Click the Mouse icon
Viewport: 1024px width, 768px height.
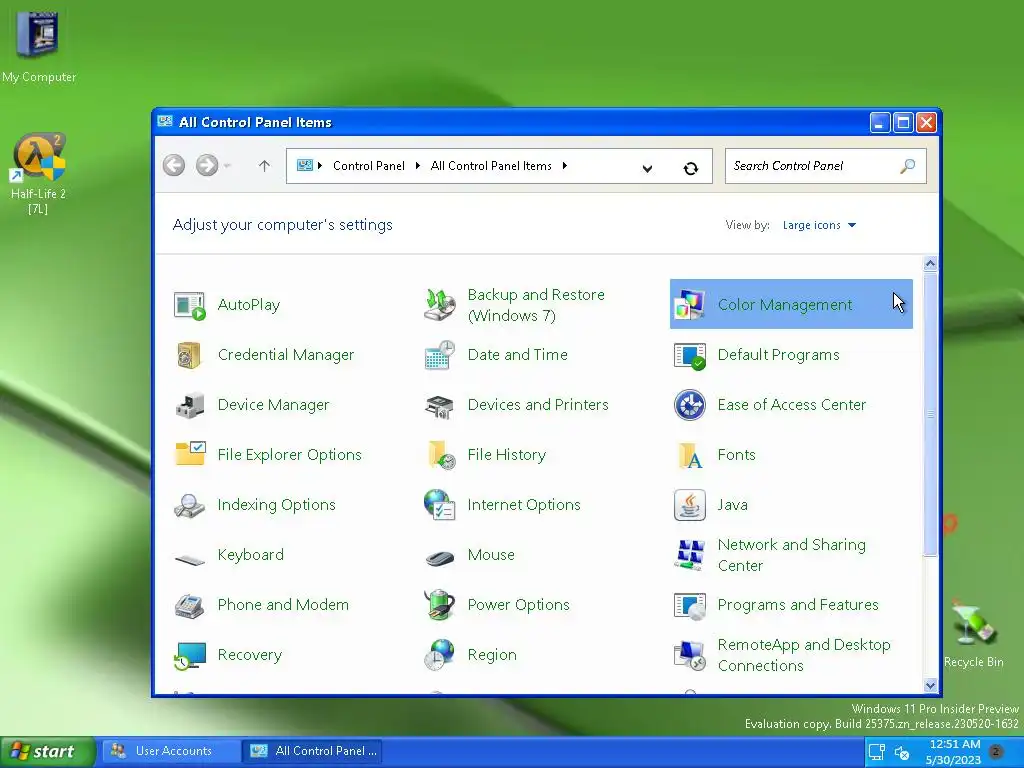[440, 558]
